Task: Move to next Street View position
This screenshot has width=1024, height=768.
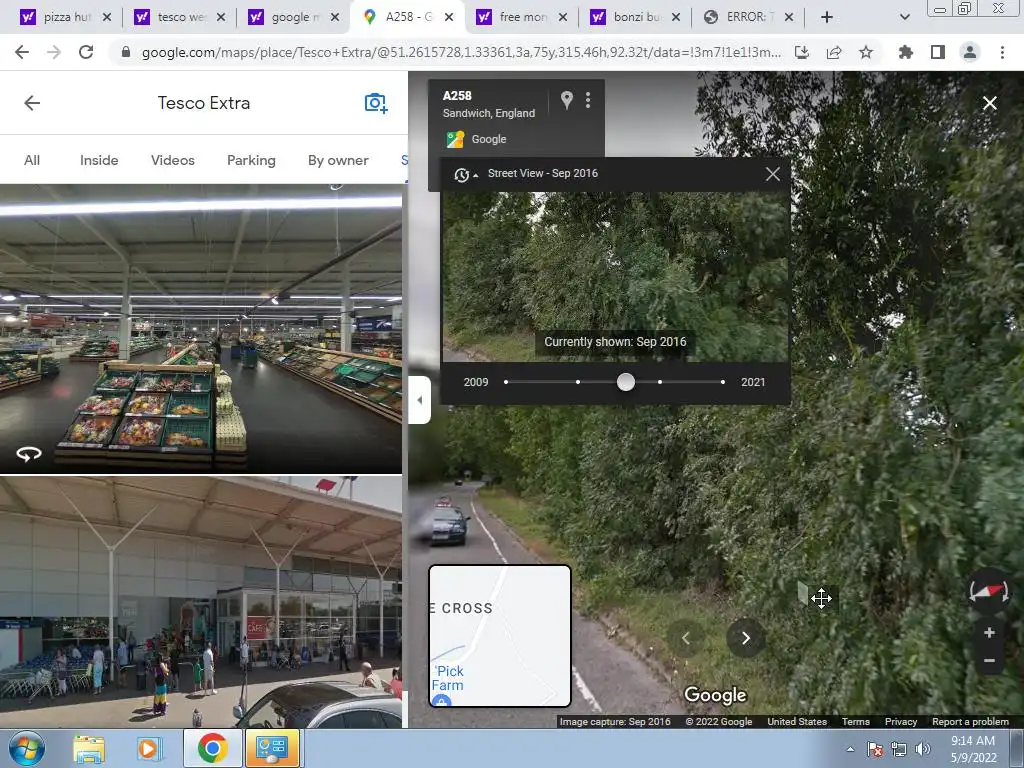Action: 745,638
